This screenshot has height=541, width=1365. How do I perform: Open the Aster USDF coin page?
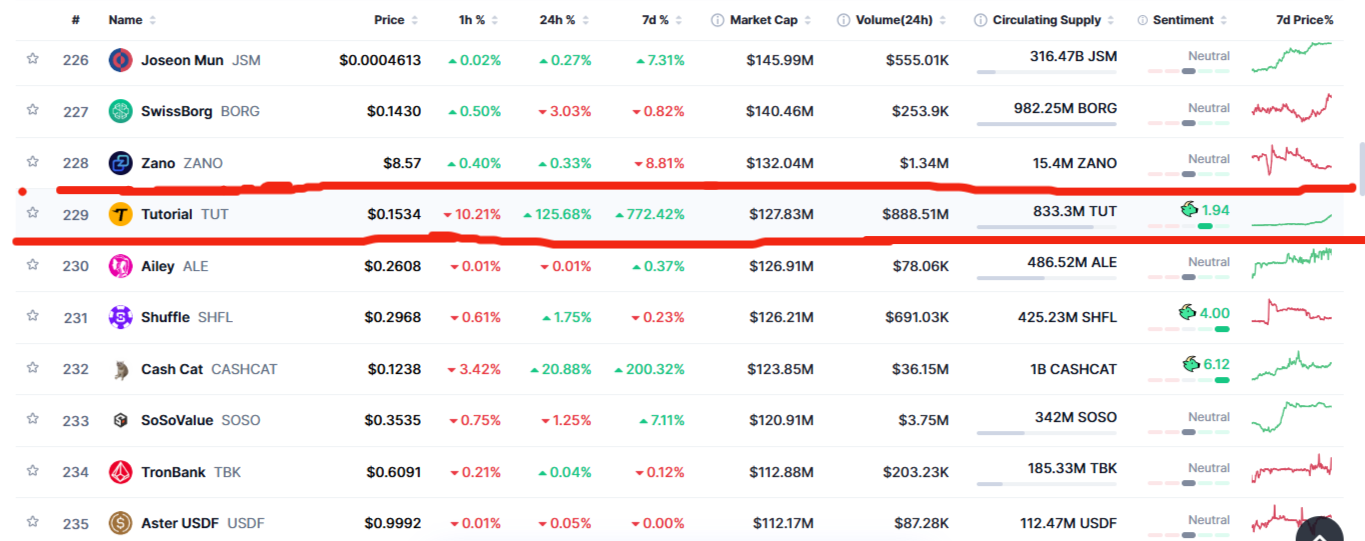click(x=180, y=523)
